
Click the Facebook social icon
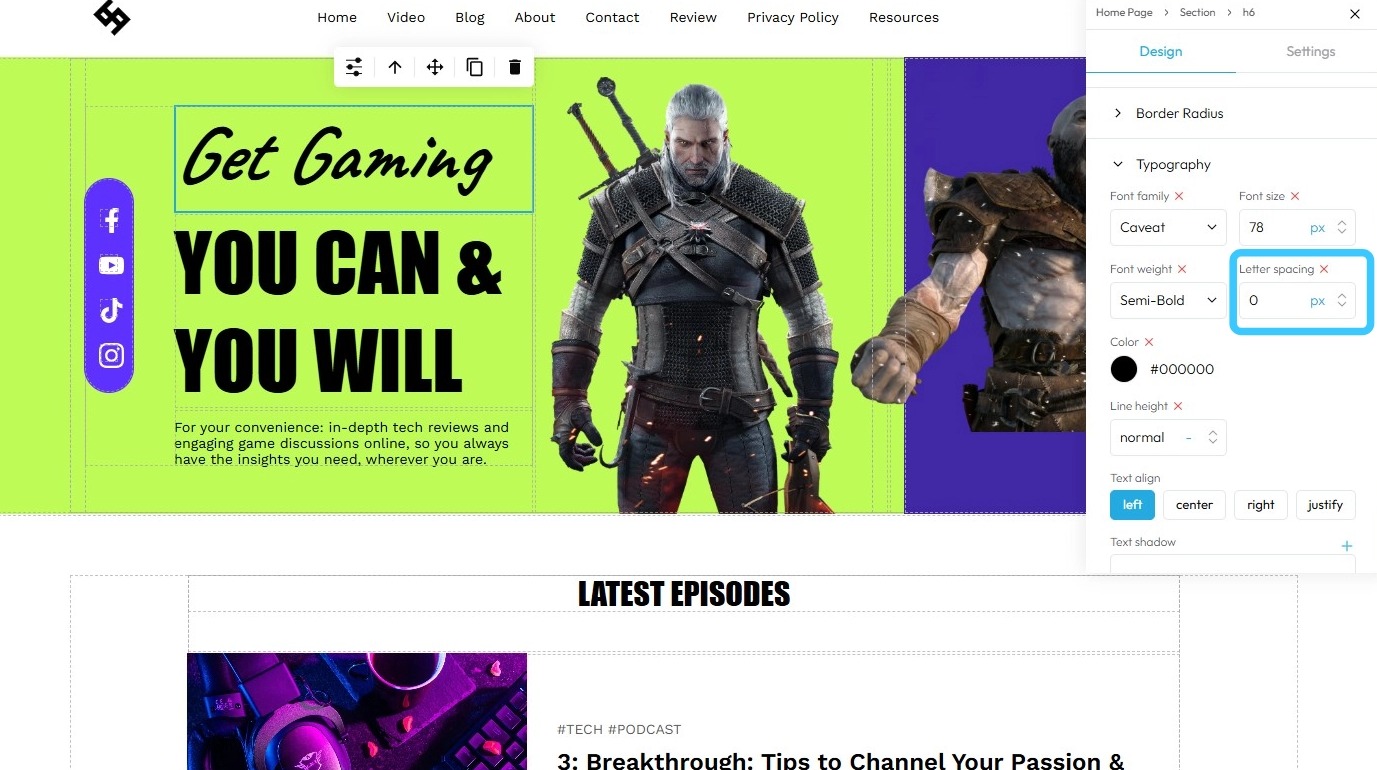111,220
